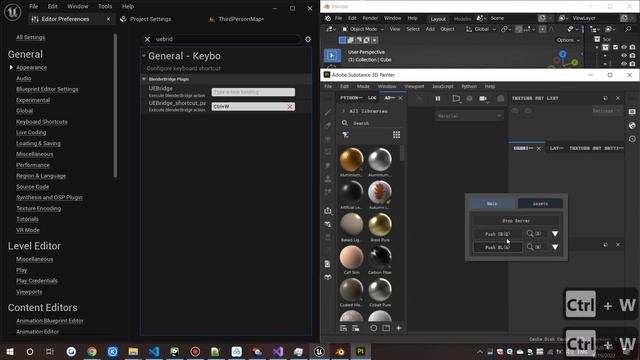Open the arrow dropdown beside Push UE

[x=555, y=233]
